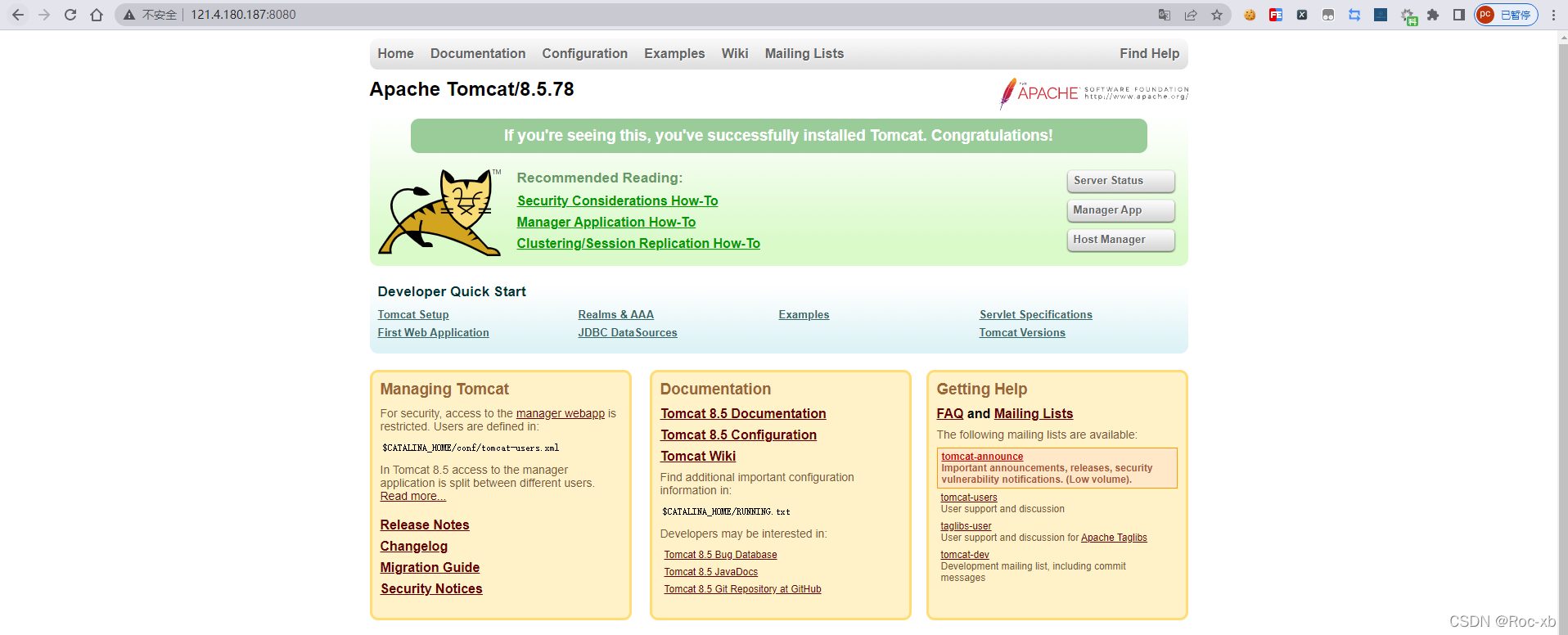Click Read more... in Managing Tomcat

(x=412, y=496)
